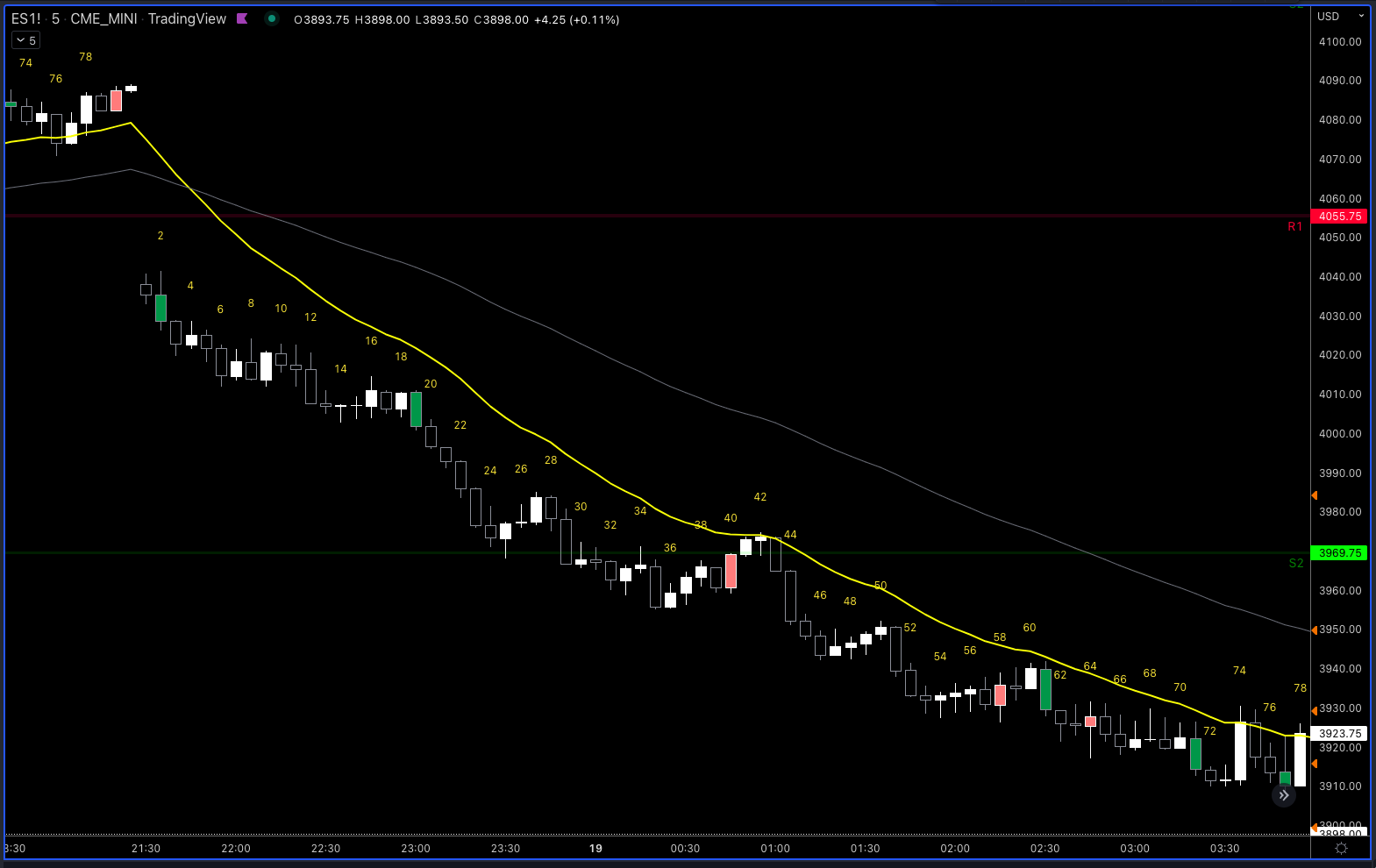Click the TradingView text in the legend
The height and width of the screenshot is (868, 1376).
(x=187, y=18)
